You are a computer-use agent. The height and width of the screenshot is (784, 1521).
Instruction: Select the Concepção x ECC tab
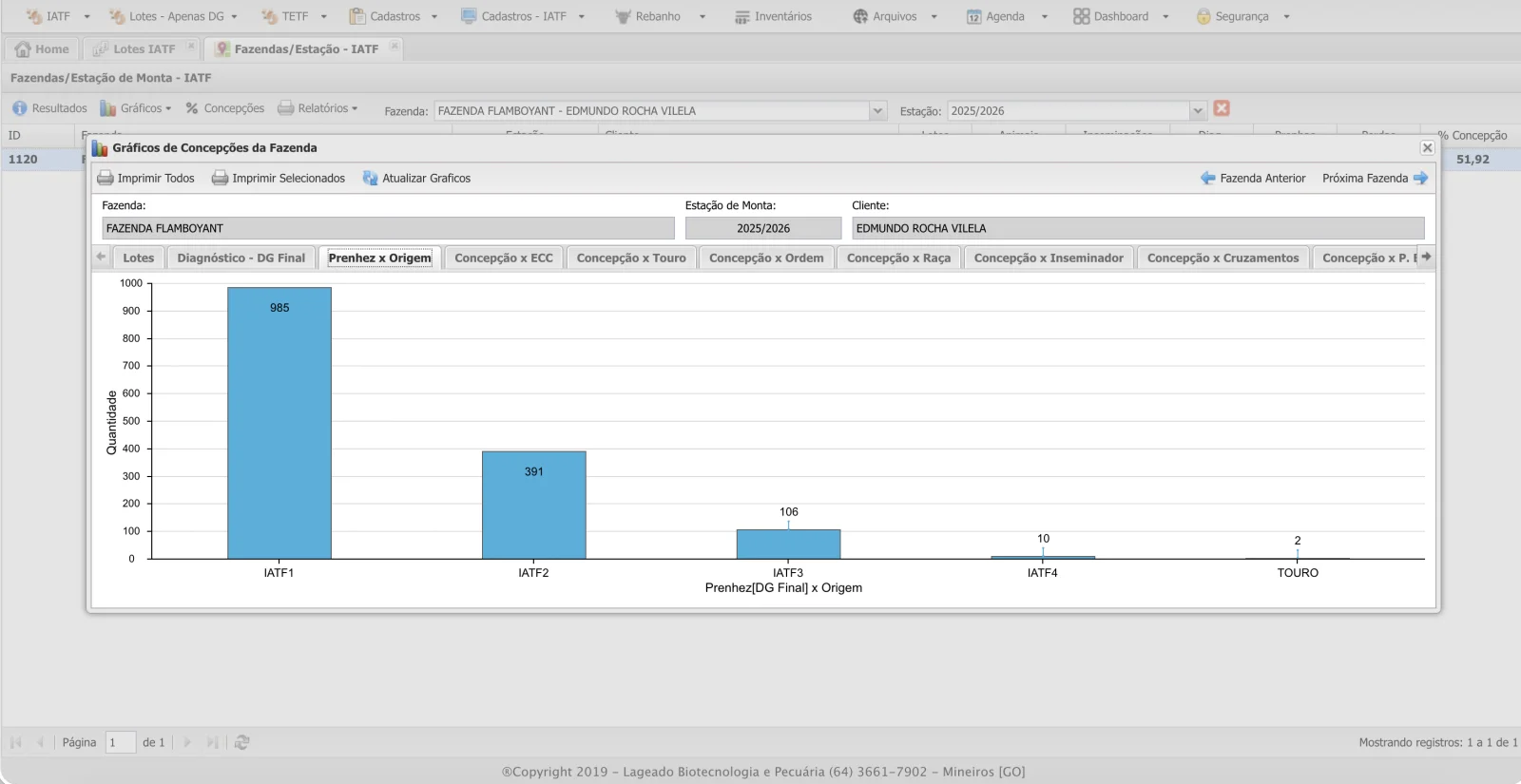point(504,258)
